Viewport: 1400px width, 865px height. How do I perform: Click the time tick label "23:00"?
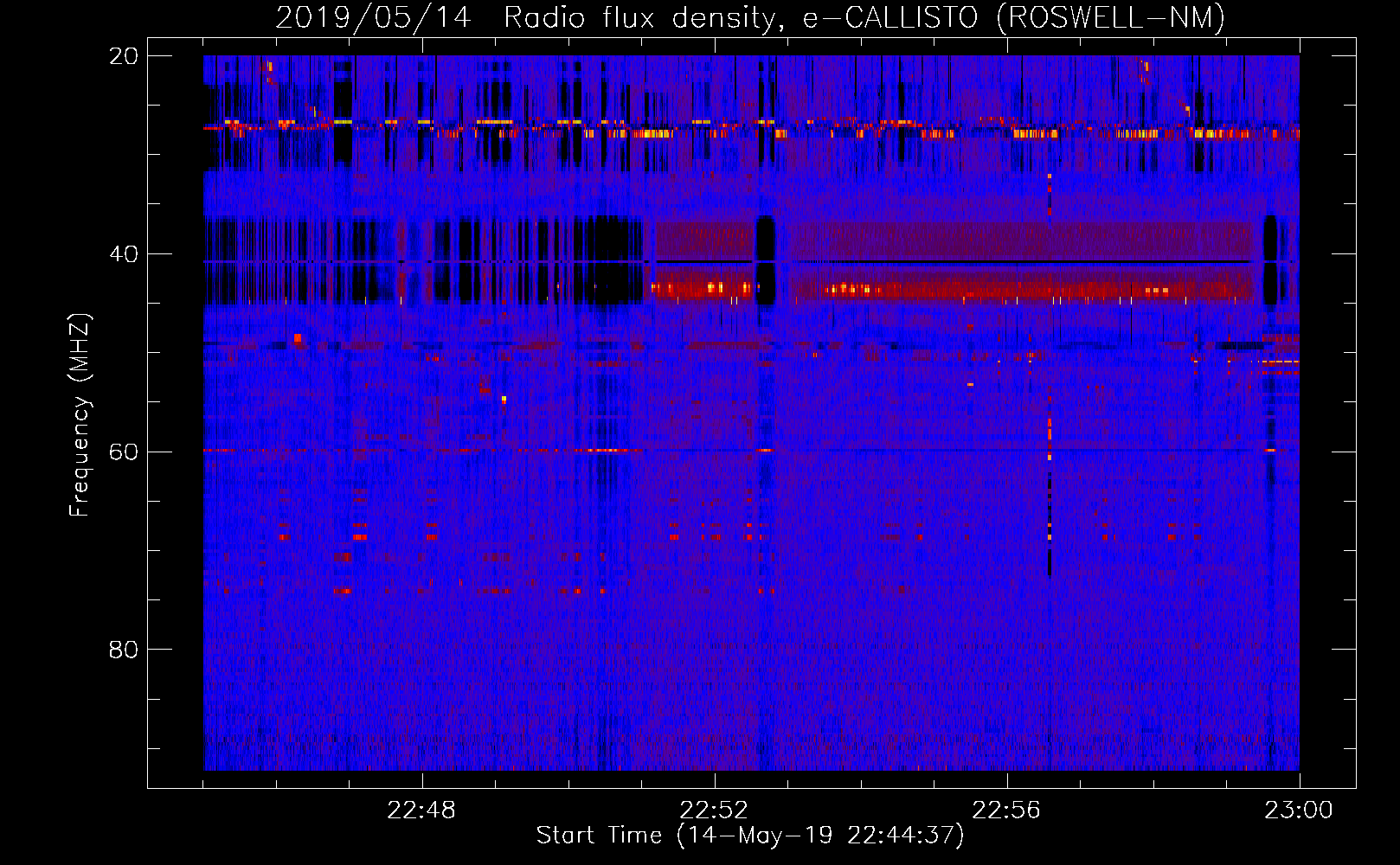pyautogui.click(x=1298, y=810)
